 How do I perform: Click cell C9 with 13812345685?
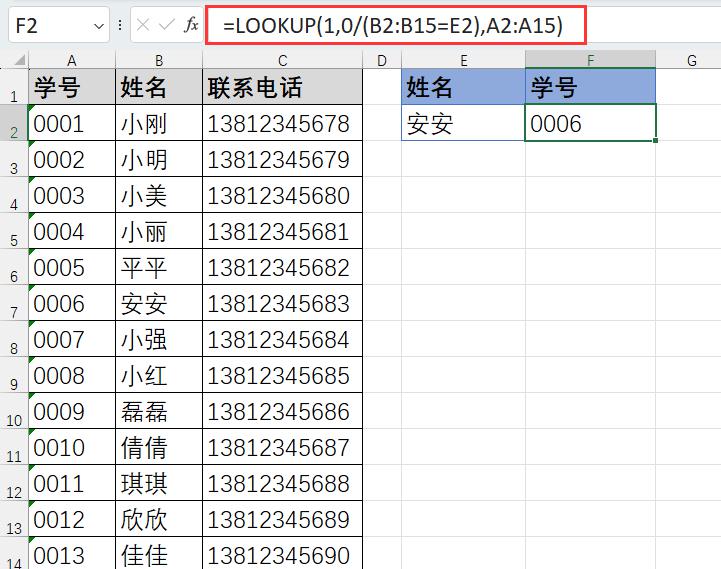tap(282, 375)
